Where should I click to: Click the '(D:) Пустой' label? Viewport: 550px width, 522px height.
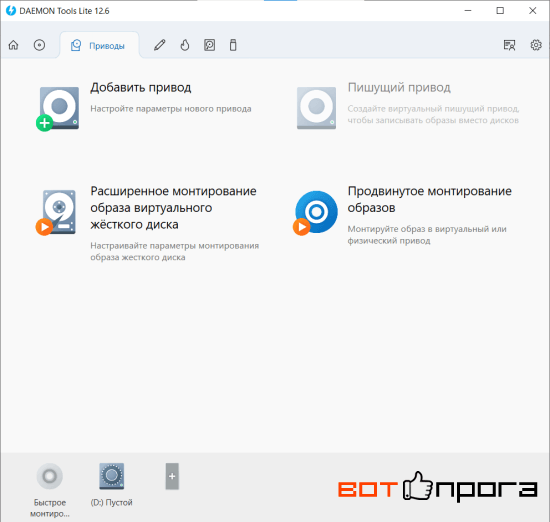pos(112,502)
